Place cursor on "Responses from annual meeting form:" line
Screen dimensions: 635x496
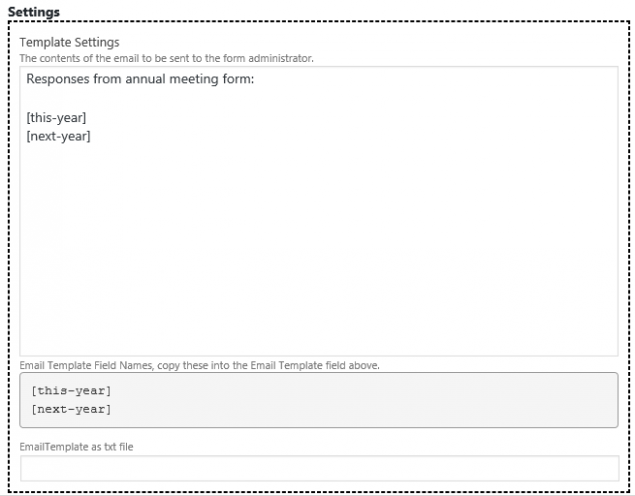(x=141, y=79)
